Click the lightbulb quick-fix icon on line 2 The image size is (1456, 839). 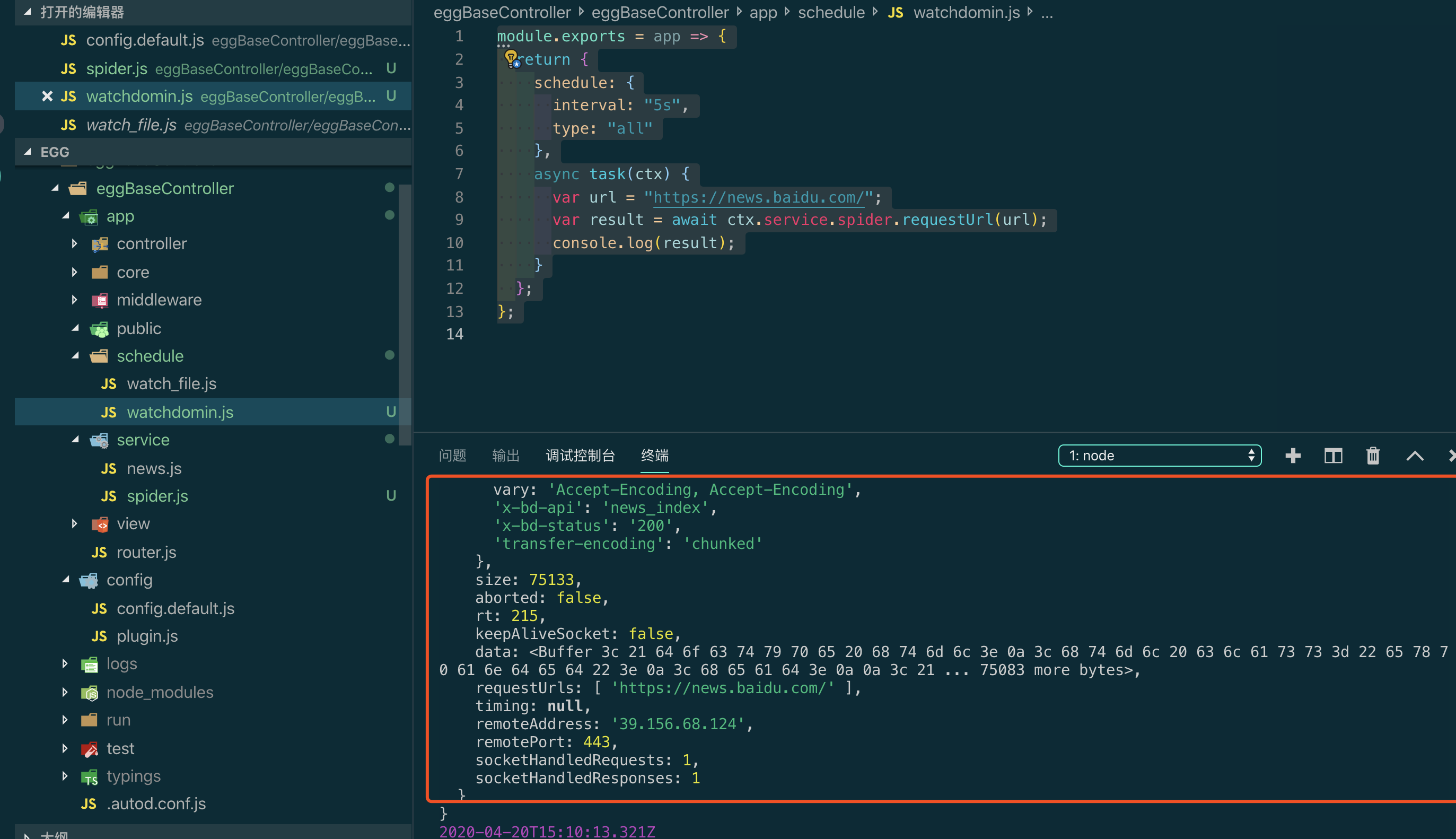coord(511,58)
